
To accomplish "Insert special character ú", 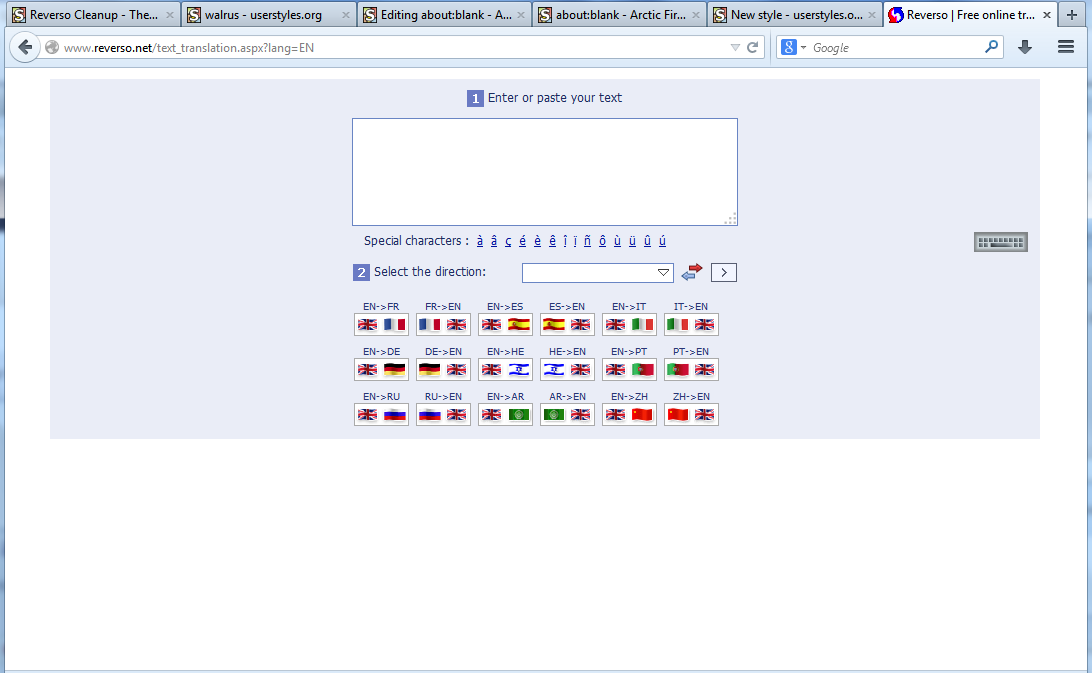I will click(x=662, y=241).
